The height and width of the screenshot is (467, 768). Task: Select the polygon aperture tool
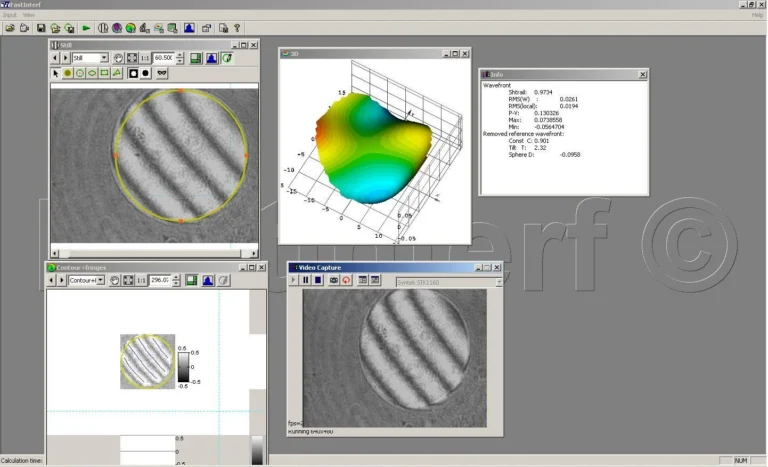[x=117, y=73]
